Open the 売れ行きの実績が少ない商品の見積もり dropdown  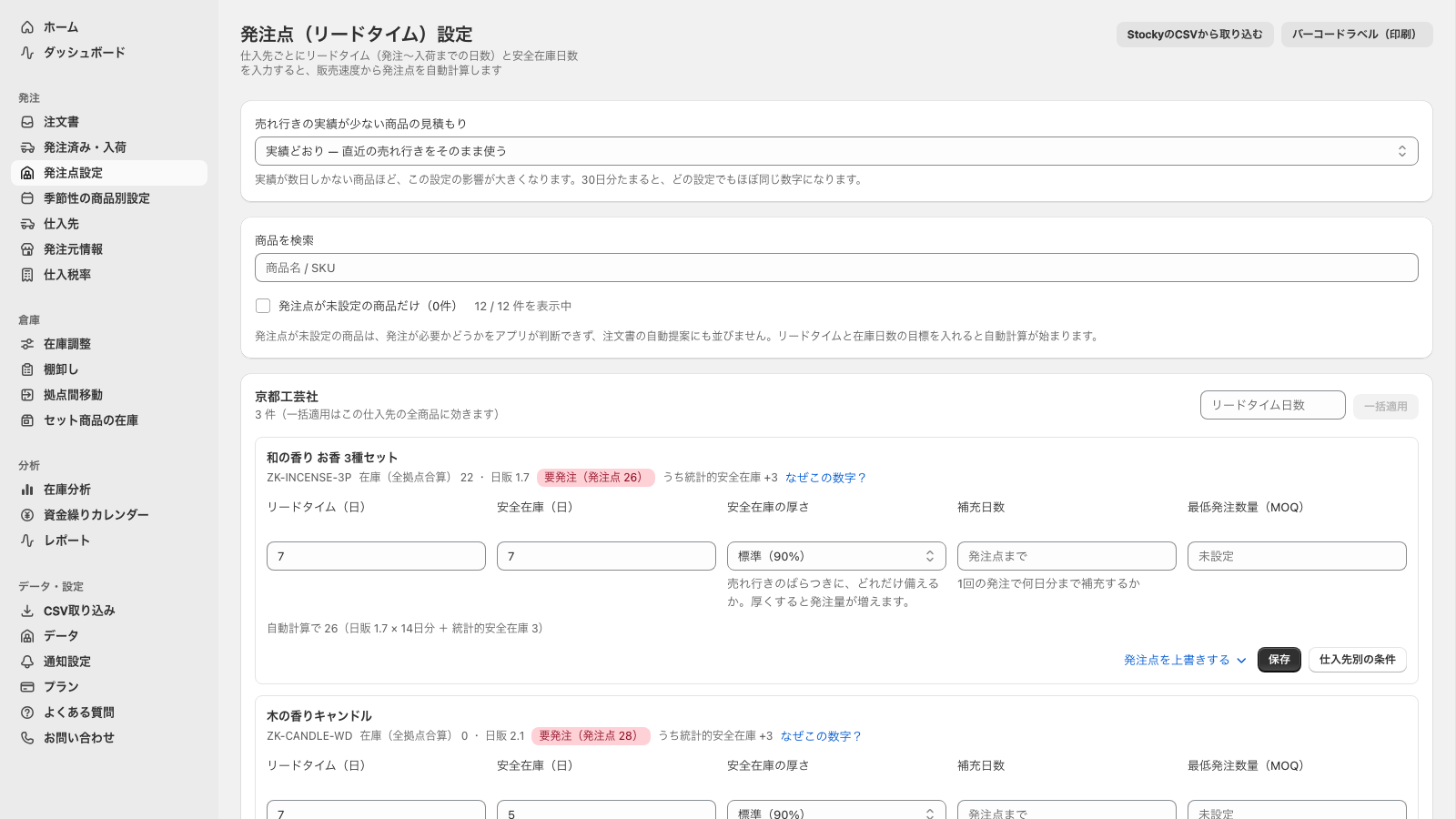click(836, 151)
